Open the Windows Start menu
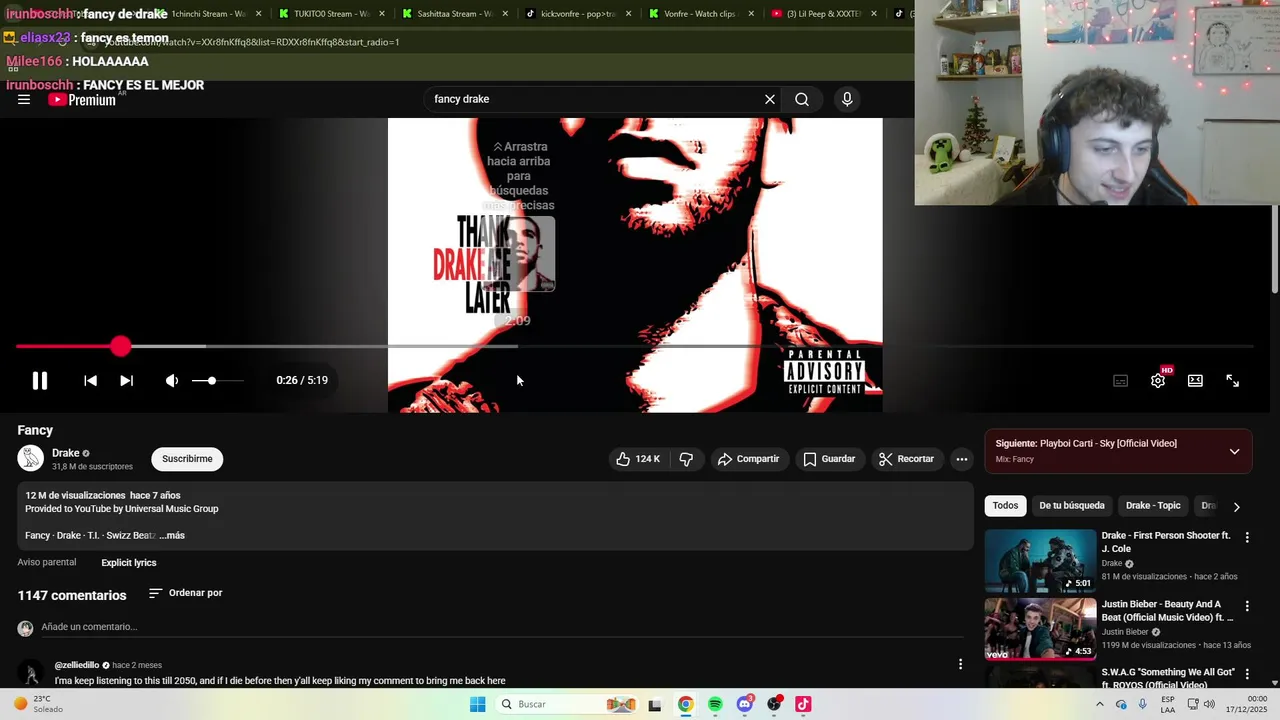Image resolution: width=1280 pixels, height=720 pixels. click(x=478, y=704)
